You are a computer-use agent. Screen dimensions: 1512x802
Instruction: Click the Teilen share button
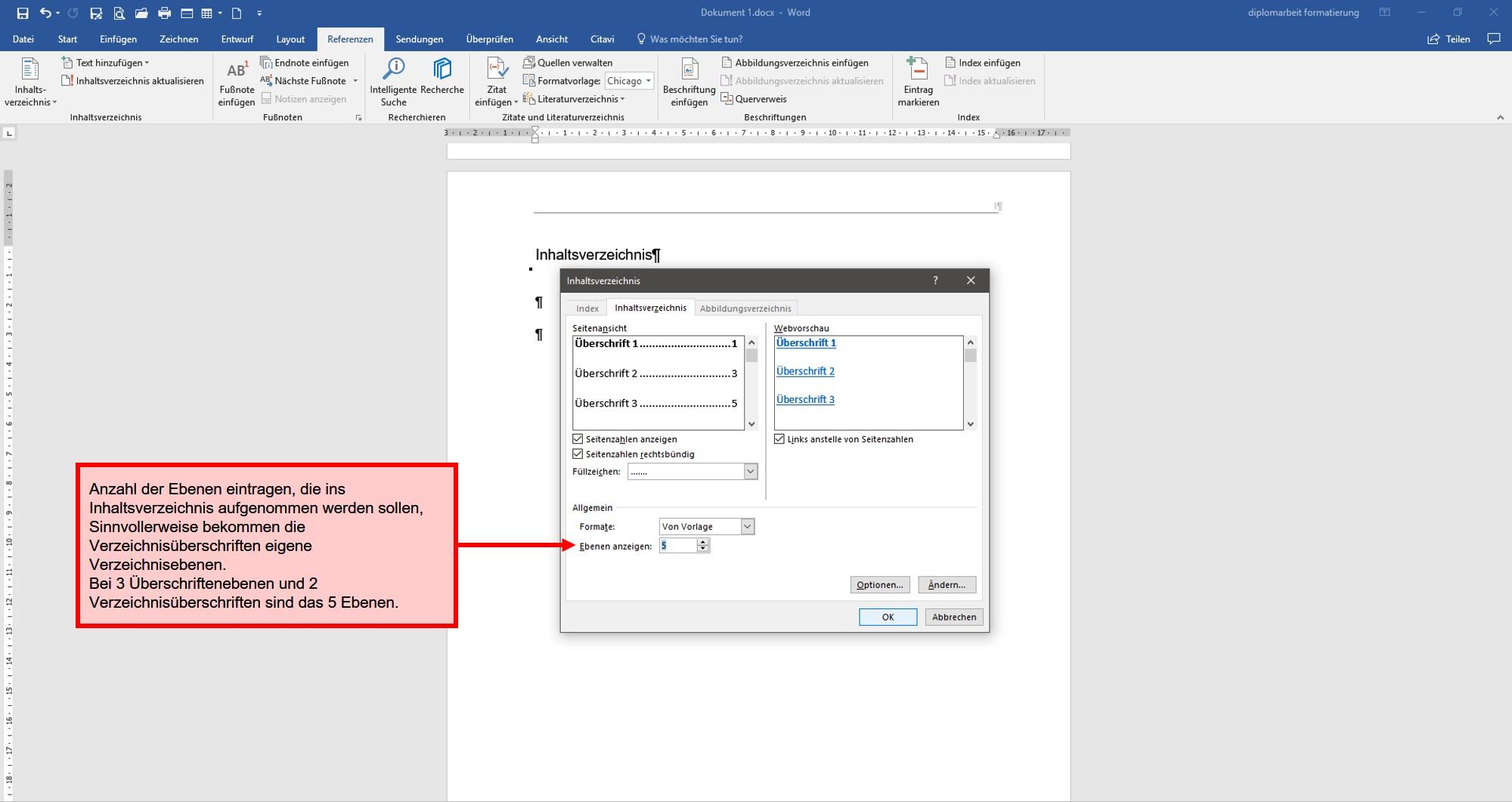click(1448, 39)
